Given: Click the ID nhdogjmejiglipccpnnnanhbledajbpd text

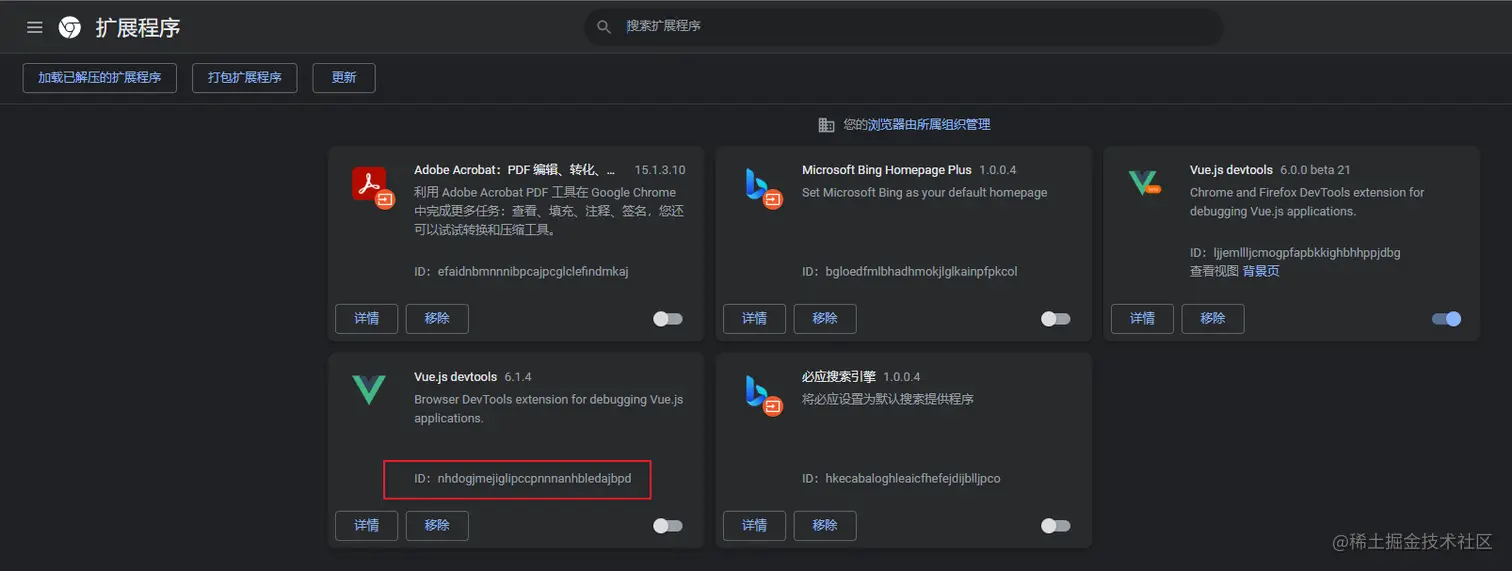Looking at the screenshot, I should [523, 479].
